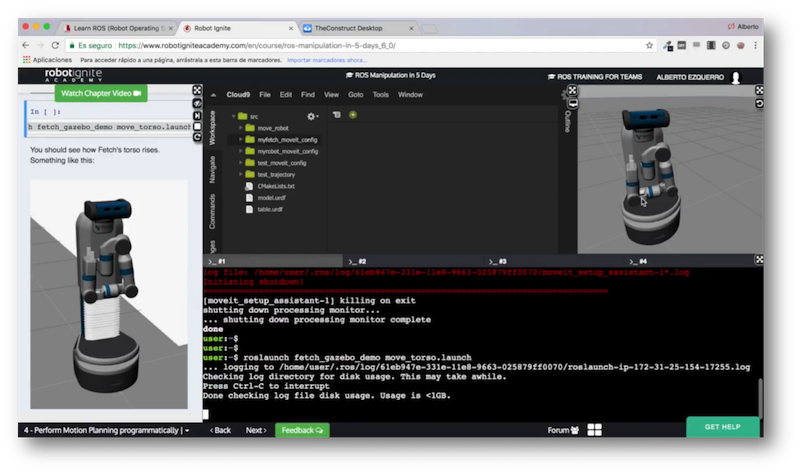Click the robotignite academy logo
The image size is (800, 474).
coord(73,76)
